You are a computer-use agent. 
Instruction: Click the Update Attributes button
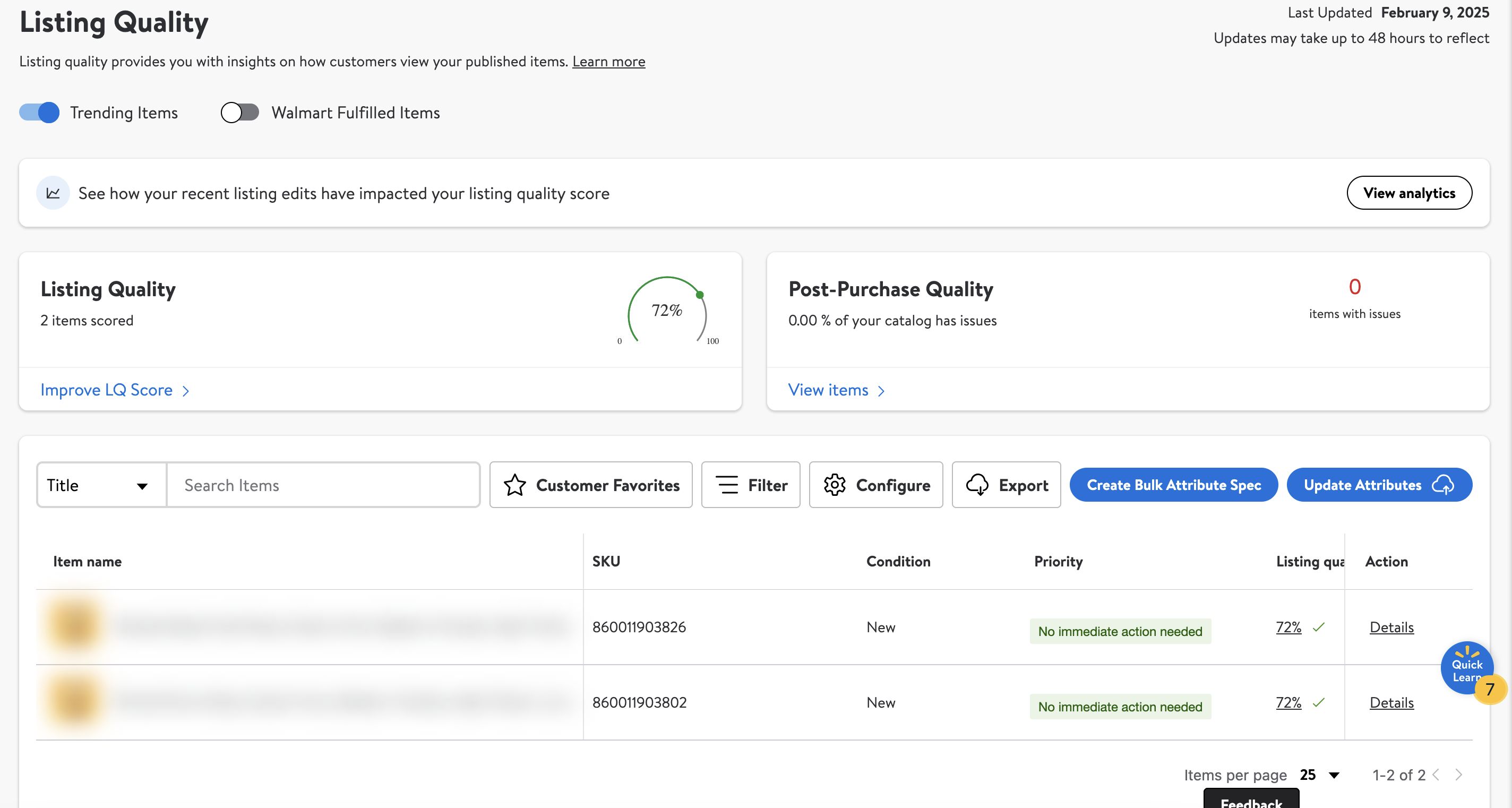pos(1379,485)
